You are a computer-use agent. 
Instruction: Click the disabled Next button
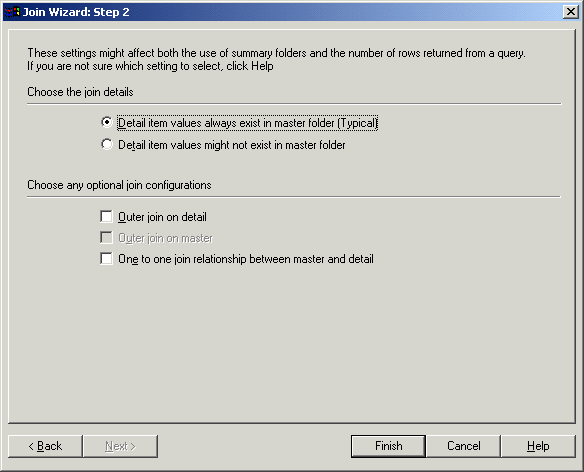[x=120, y=446]
